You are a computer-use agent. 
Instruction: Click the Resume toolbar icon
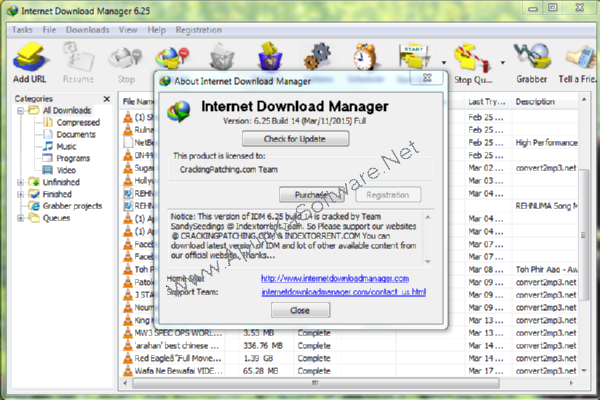tap(79, 57)
